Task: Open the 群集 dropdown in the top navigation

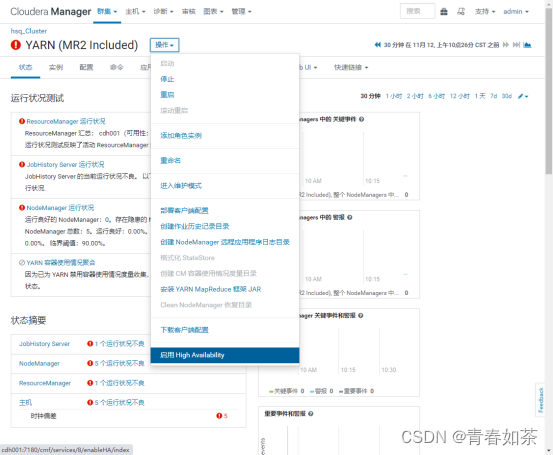Action: pyautogui.click(x=107, y=12)
